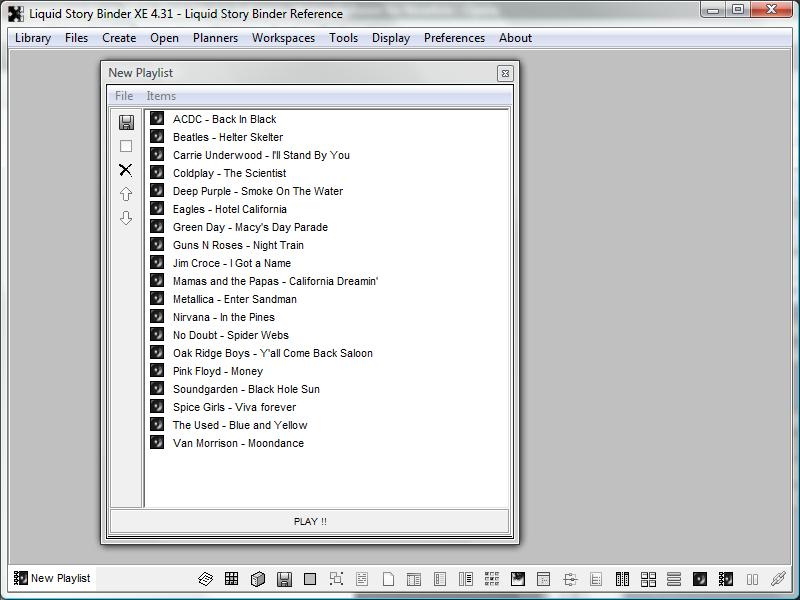Select Eagles - Hotel California track
800x600 pixels.
pos(229,209)
